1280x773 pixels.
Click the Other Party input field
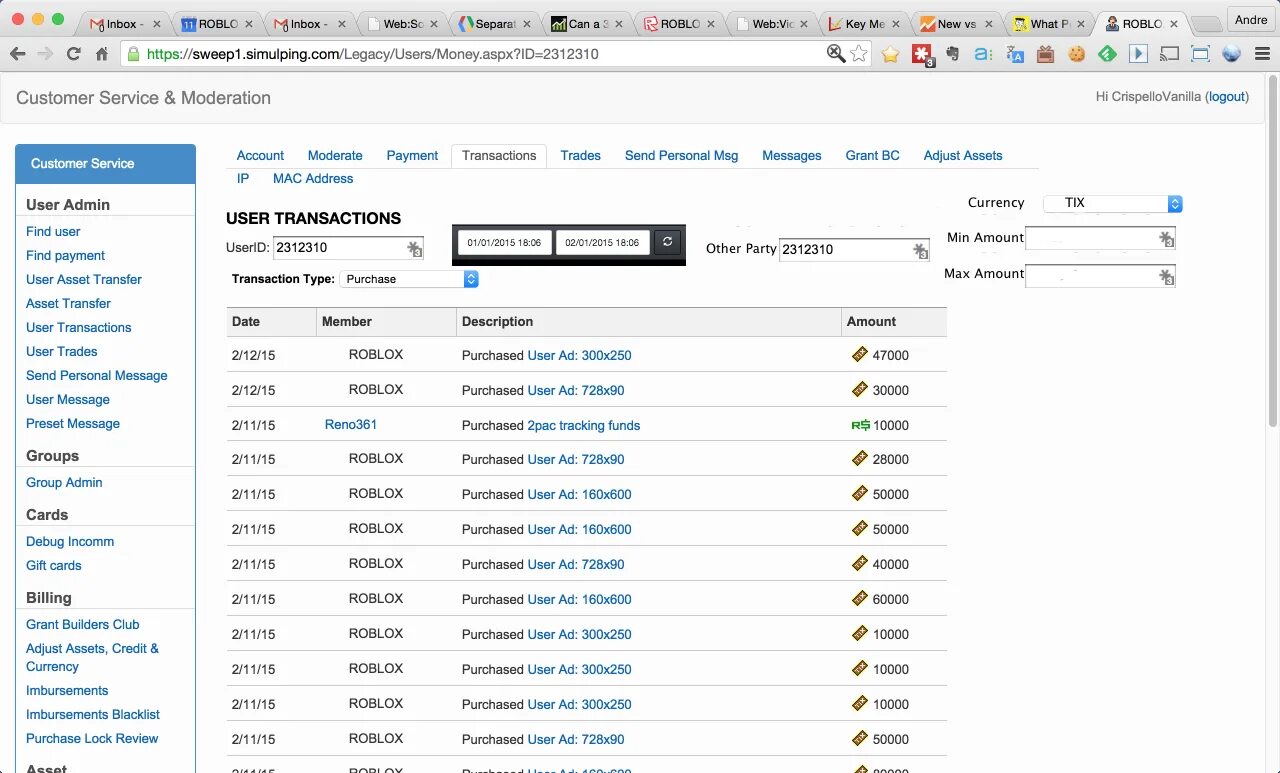tap(854, 249)
